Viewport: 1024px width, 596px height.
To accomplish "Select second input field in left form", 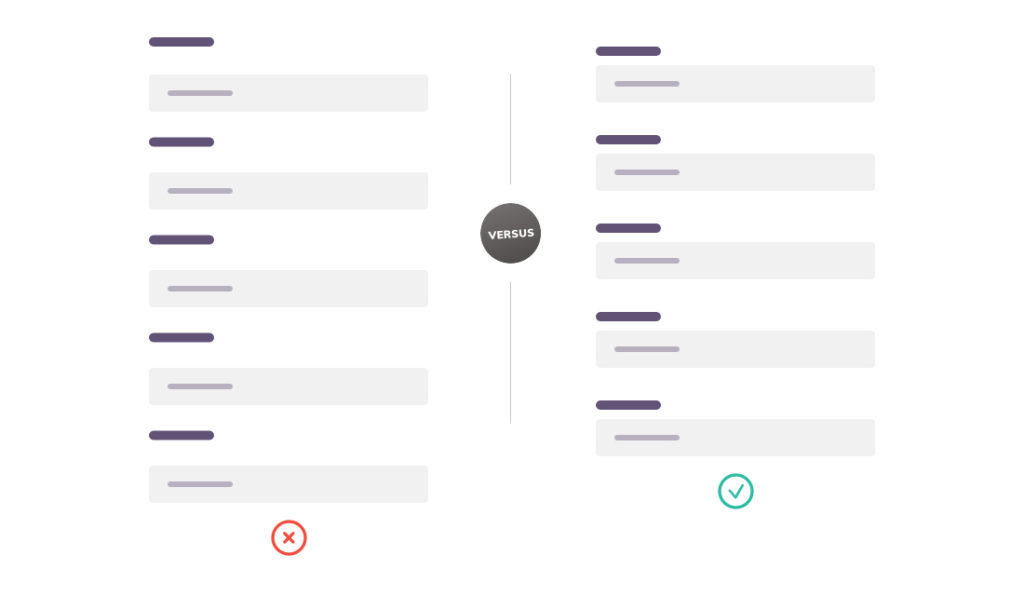I will pyautogui.click(x=289, y=191).
